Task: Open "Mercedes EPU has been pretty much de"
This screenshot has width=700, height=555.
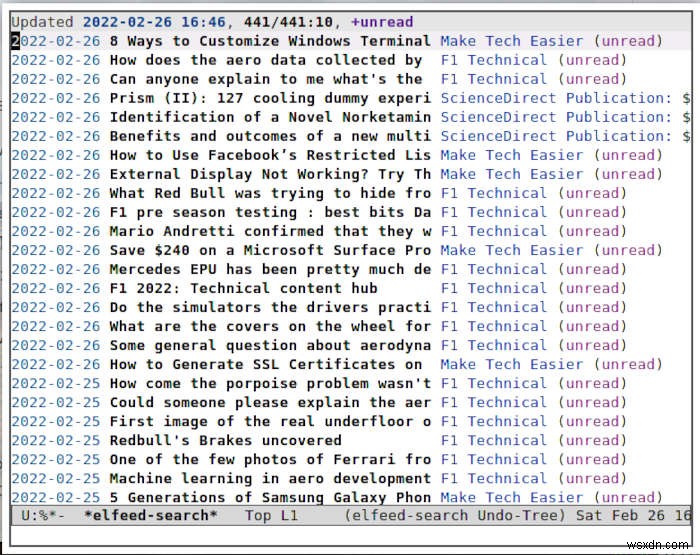Action: pyautogui.click(x=270, y=269)
